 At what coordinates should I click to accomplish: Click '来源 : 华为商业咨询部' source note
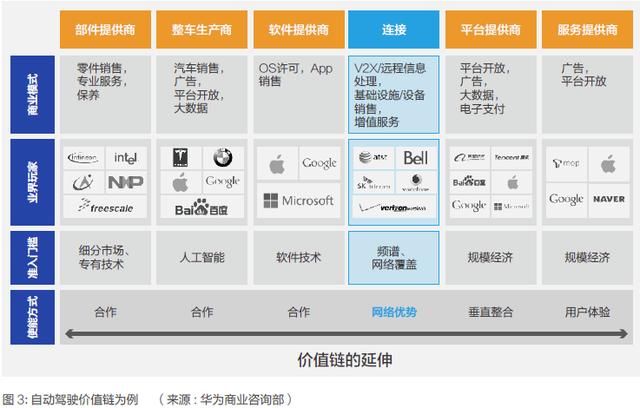pos(226,399)
